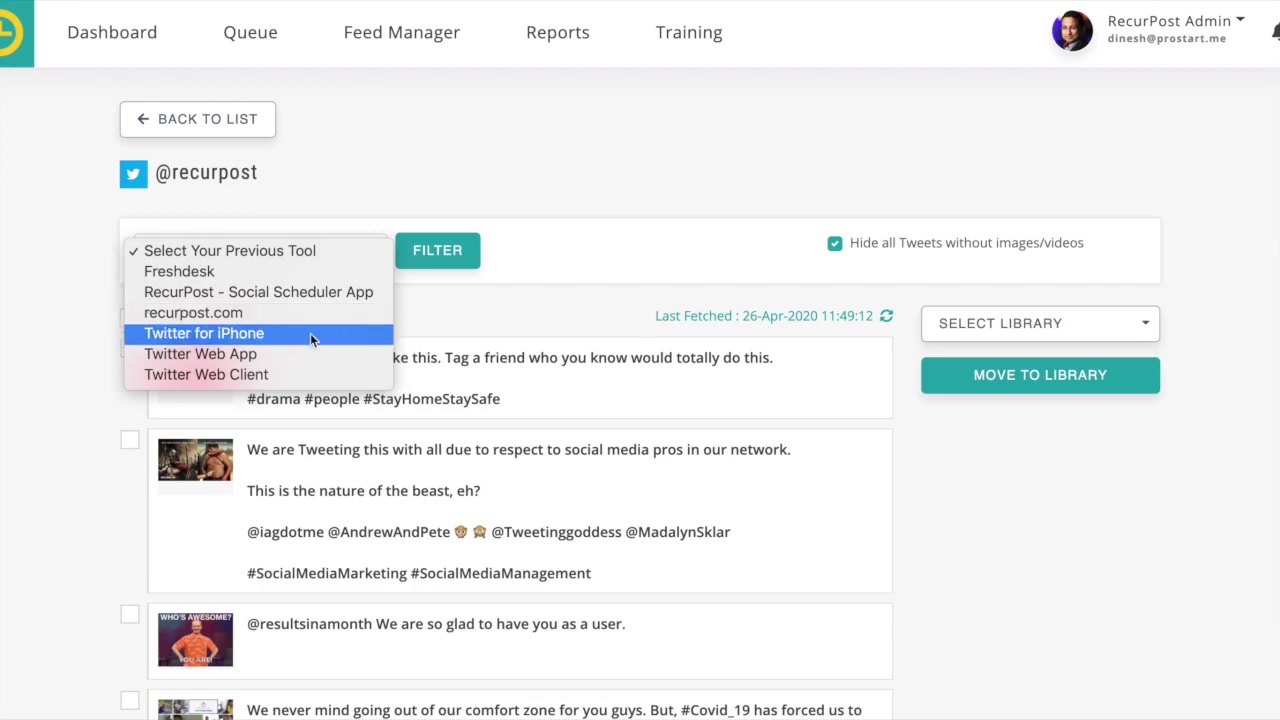Expand the RecurPost Admin account caret

pos(1240,19)
